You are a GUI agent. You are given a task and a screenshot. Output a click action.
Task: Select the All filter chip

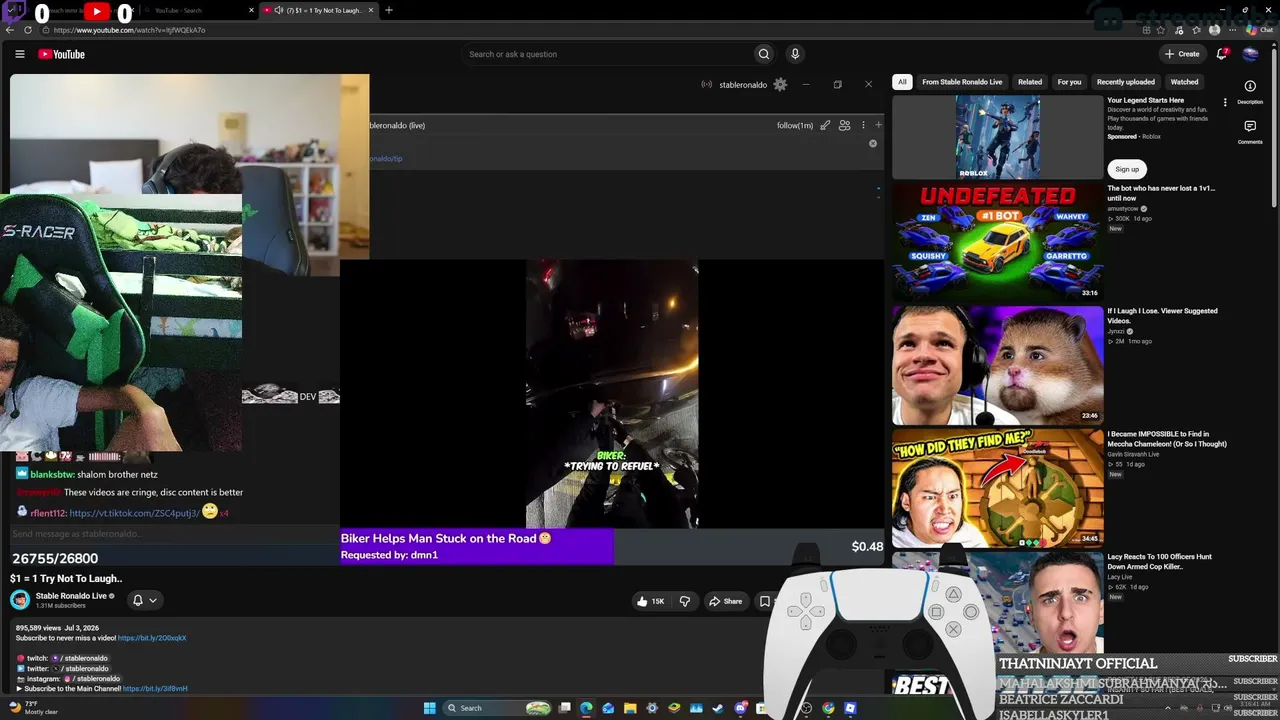pos(902,82)
